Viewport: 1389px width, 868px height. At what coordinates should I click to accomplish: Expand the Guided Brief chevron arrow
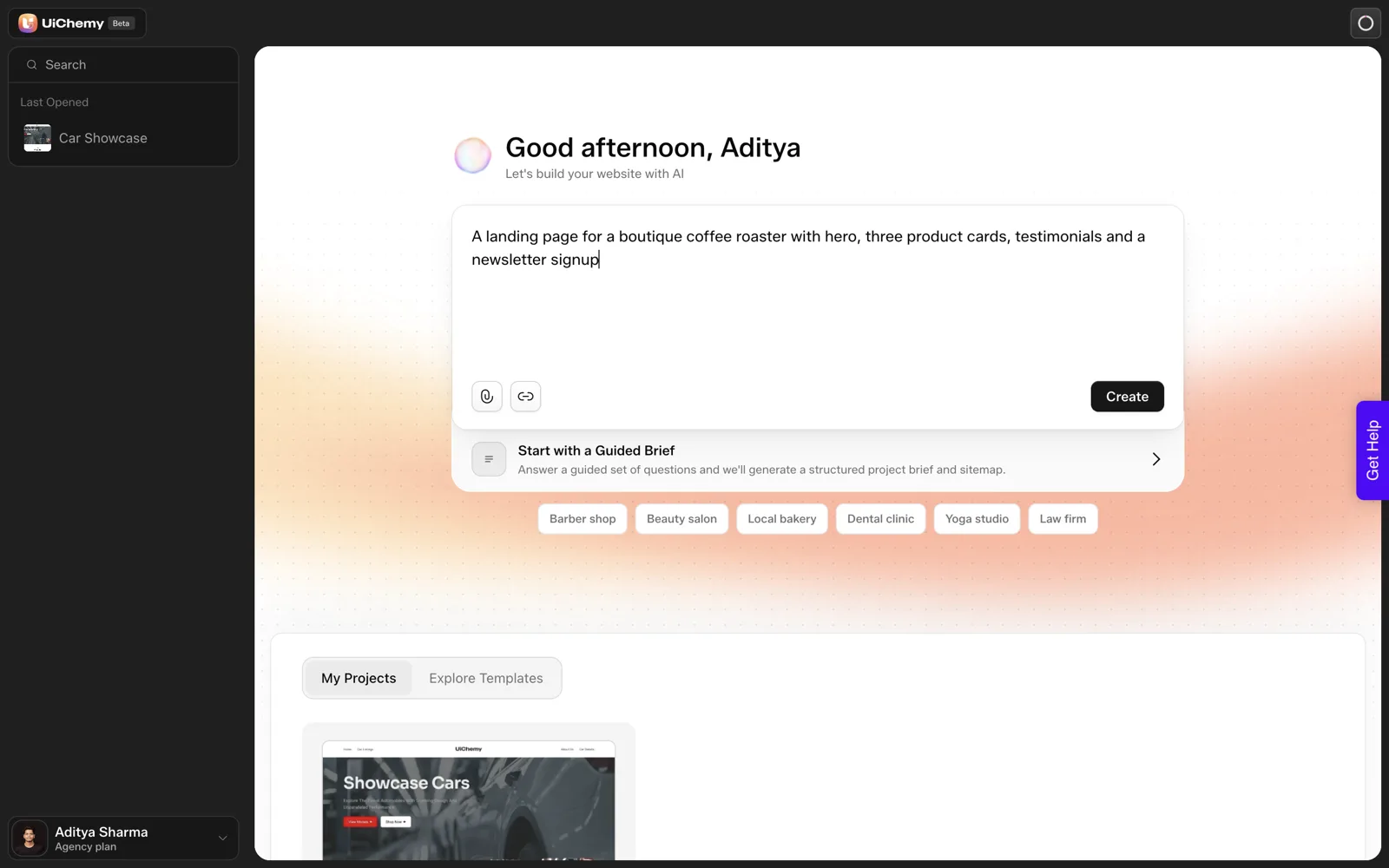[1156, 459]
